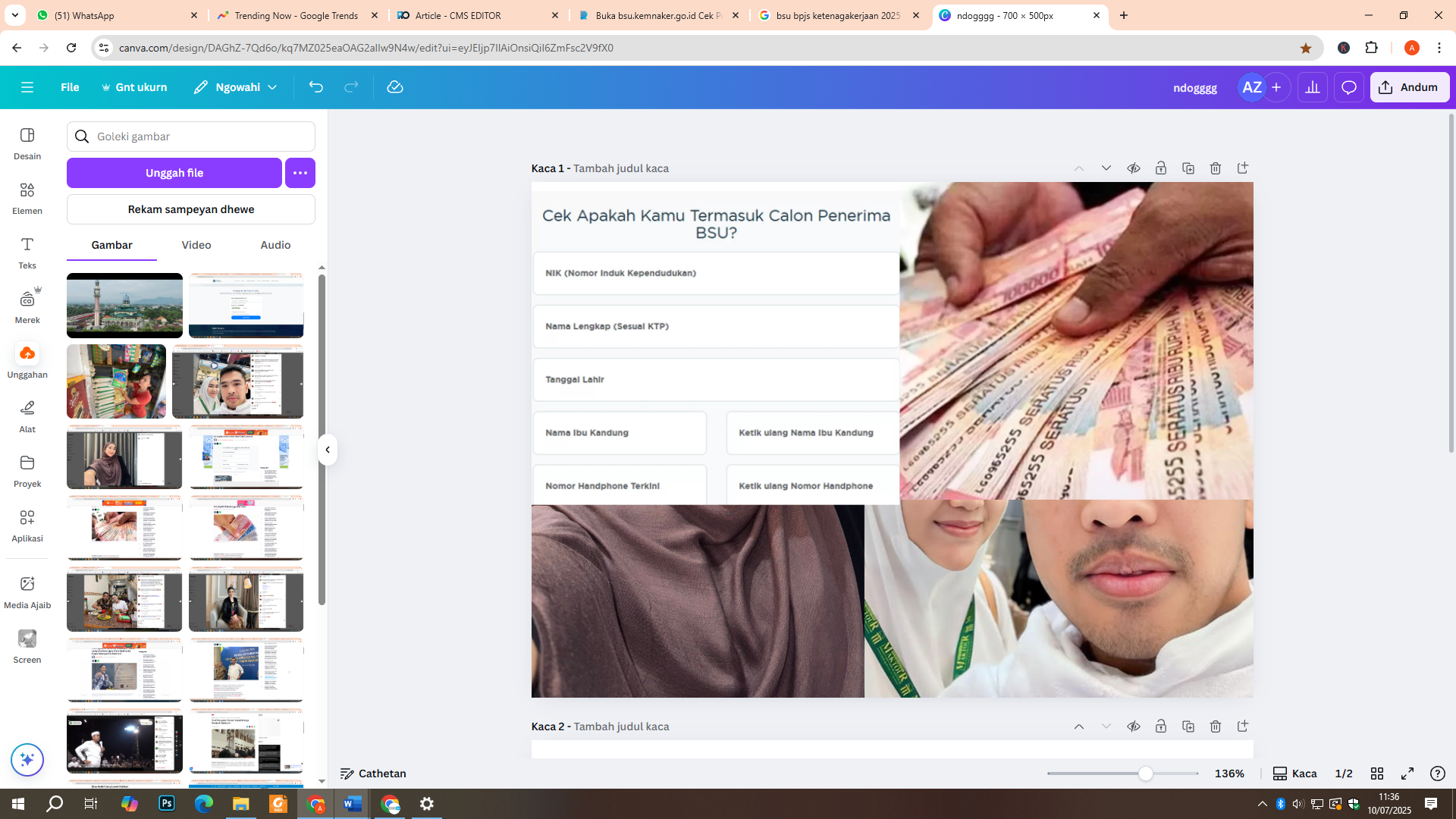Open the comments speech bubble icon
Viewport: 1456px width, 819px height.
[x=1349, y=87]
